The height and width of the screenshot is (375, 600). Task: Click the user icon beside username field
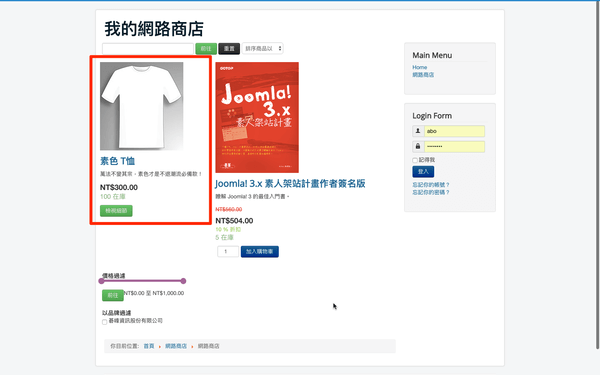(418, 131)
